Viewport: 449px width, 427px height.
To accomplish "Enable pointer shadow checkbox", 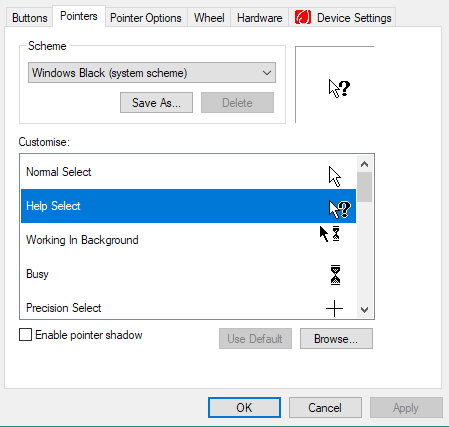I will (x=26, y=335).
